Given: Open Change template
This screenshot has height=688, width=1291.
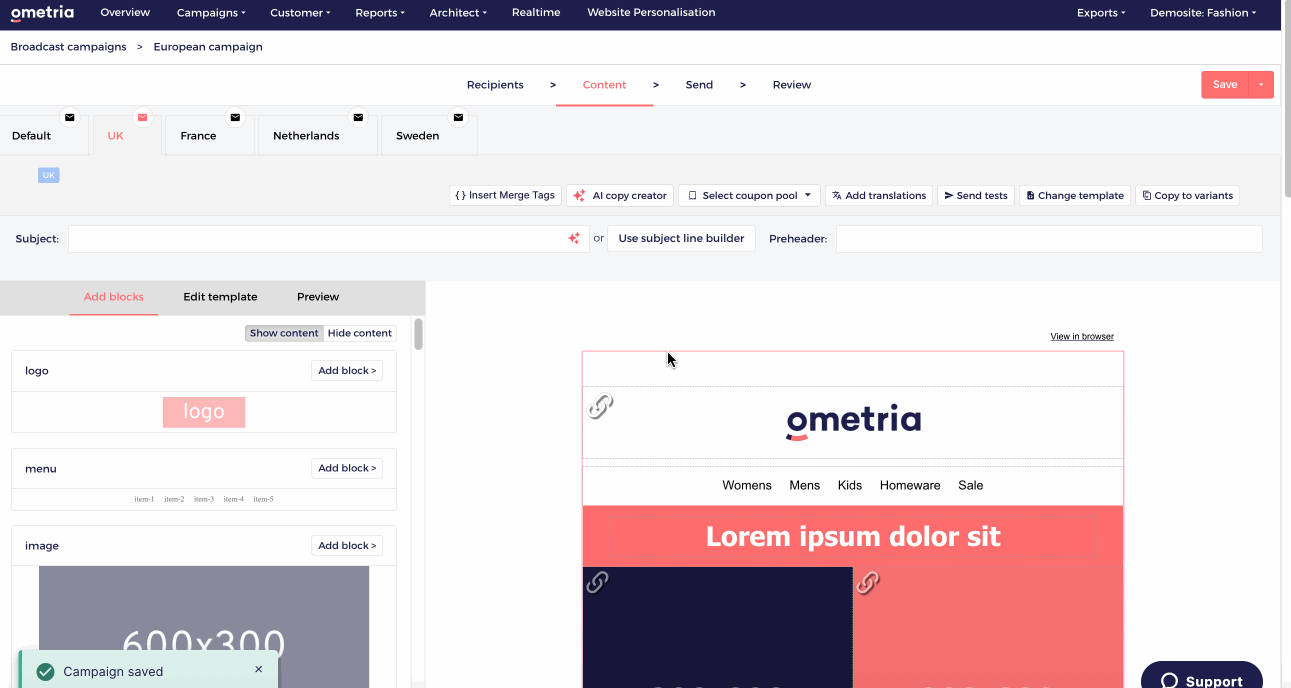Looking at the screenshot, I should click(x=1075, y=195).
